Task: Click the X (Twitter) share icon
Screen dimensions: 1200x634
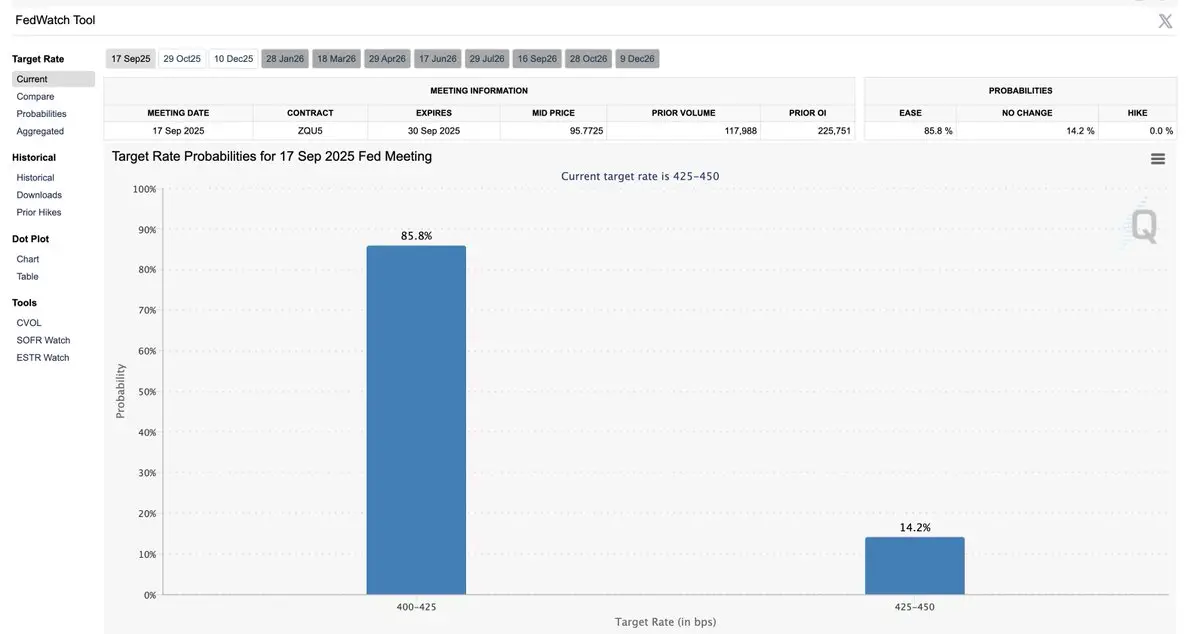Action: tap(1165, 21)
